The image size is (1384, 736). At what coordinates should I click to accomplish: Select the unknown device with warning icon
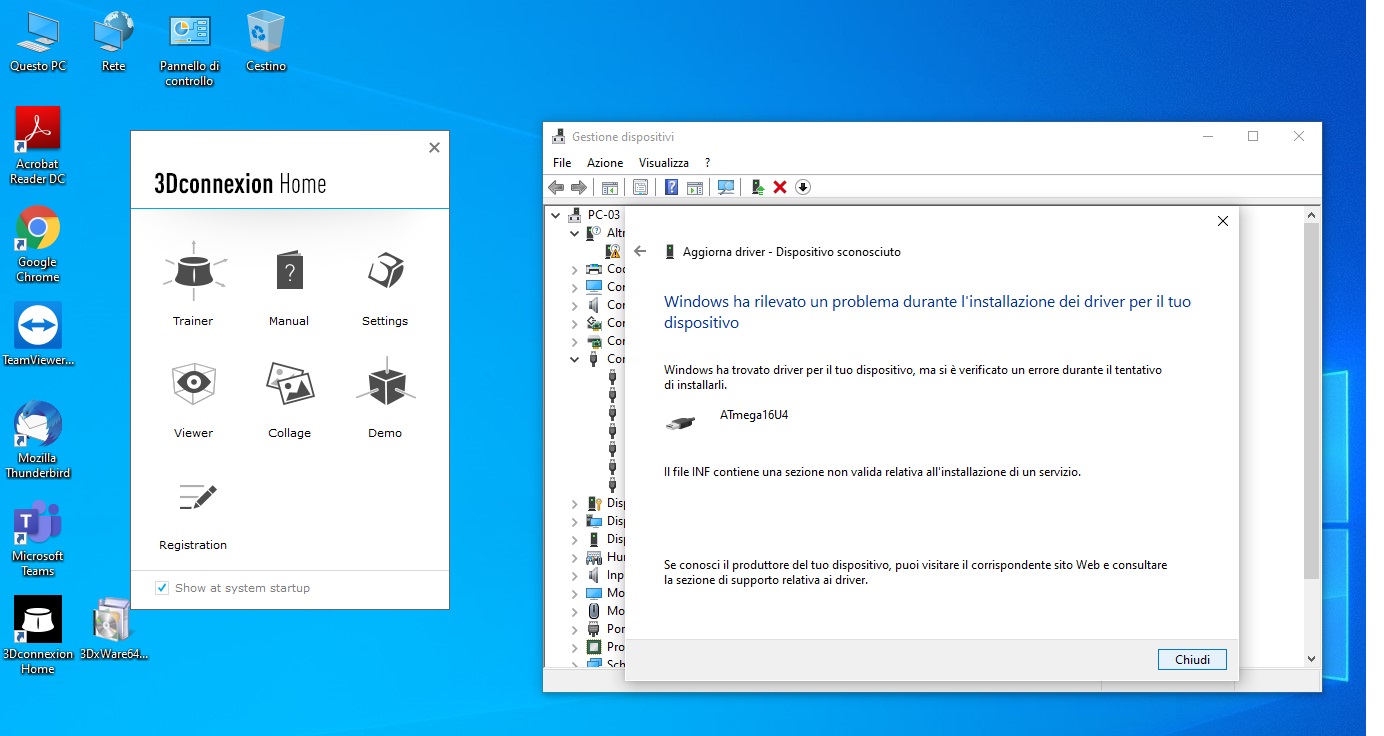click(x=614, y=251)
